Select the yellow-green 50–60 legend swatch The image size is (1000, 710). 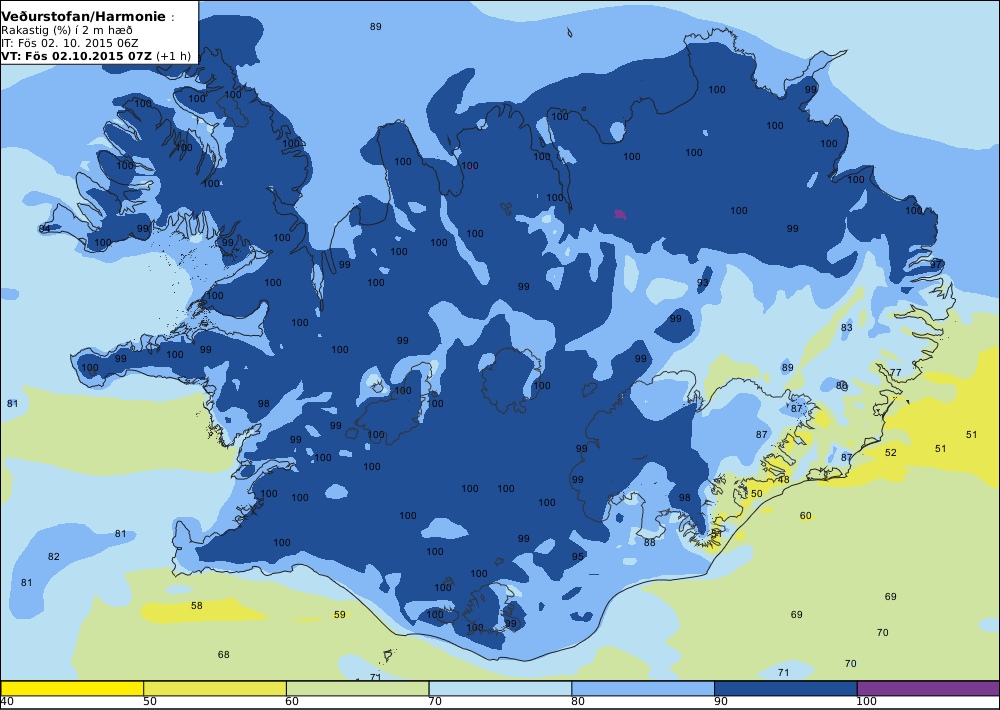(215, 688)
